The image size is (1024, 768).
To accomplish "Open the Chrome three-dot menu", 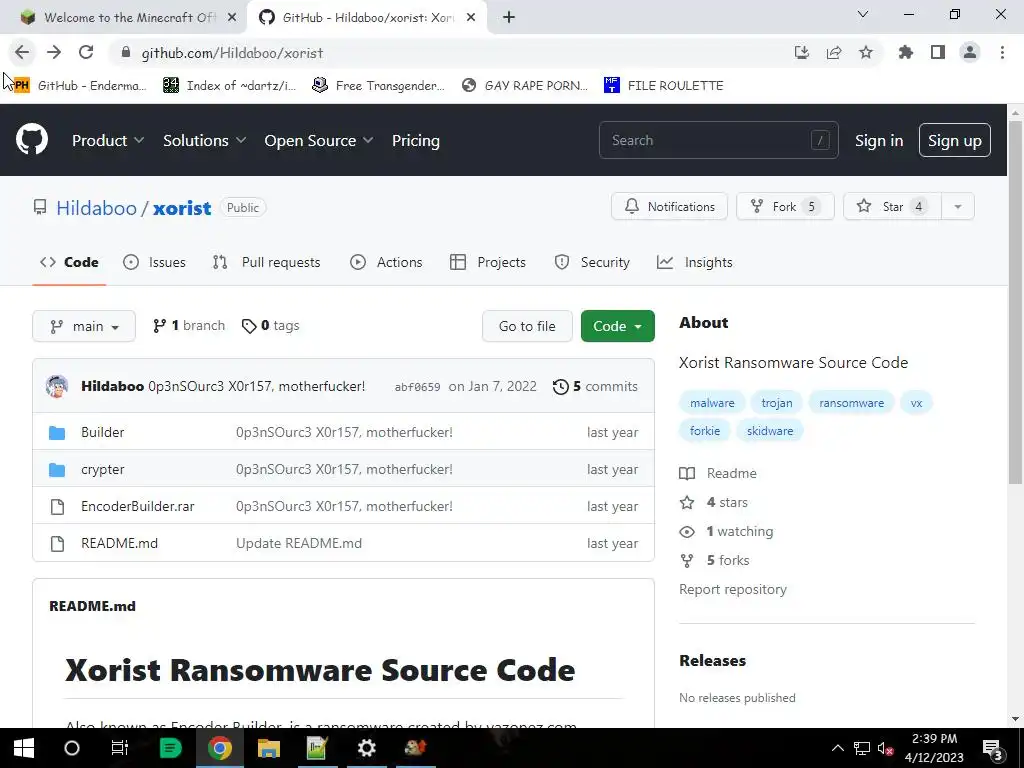I will (1002, 53).
